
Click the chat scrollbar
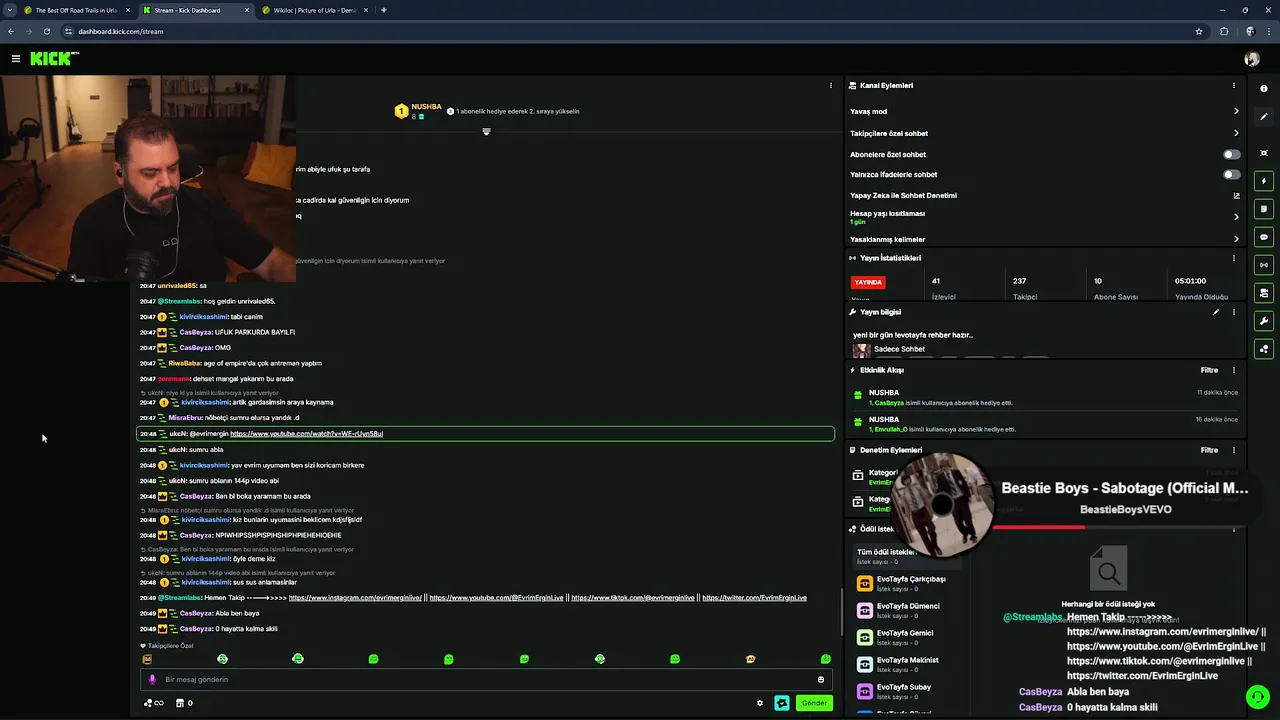(x=841, y=610)
